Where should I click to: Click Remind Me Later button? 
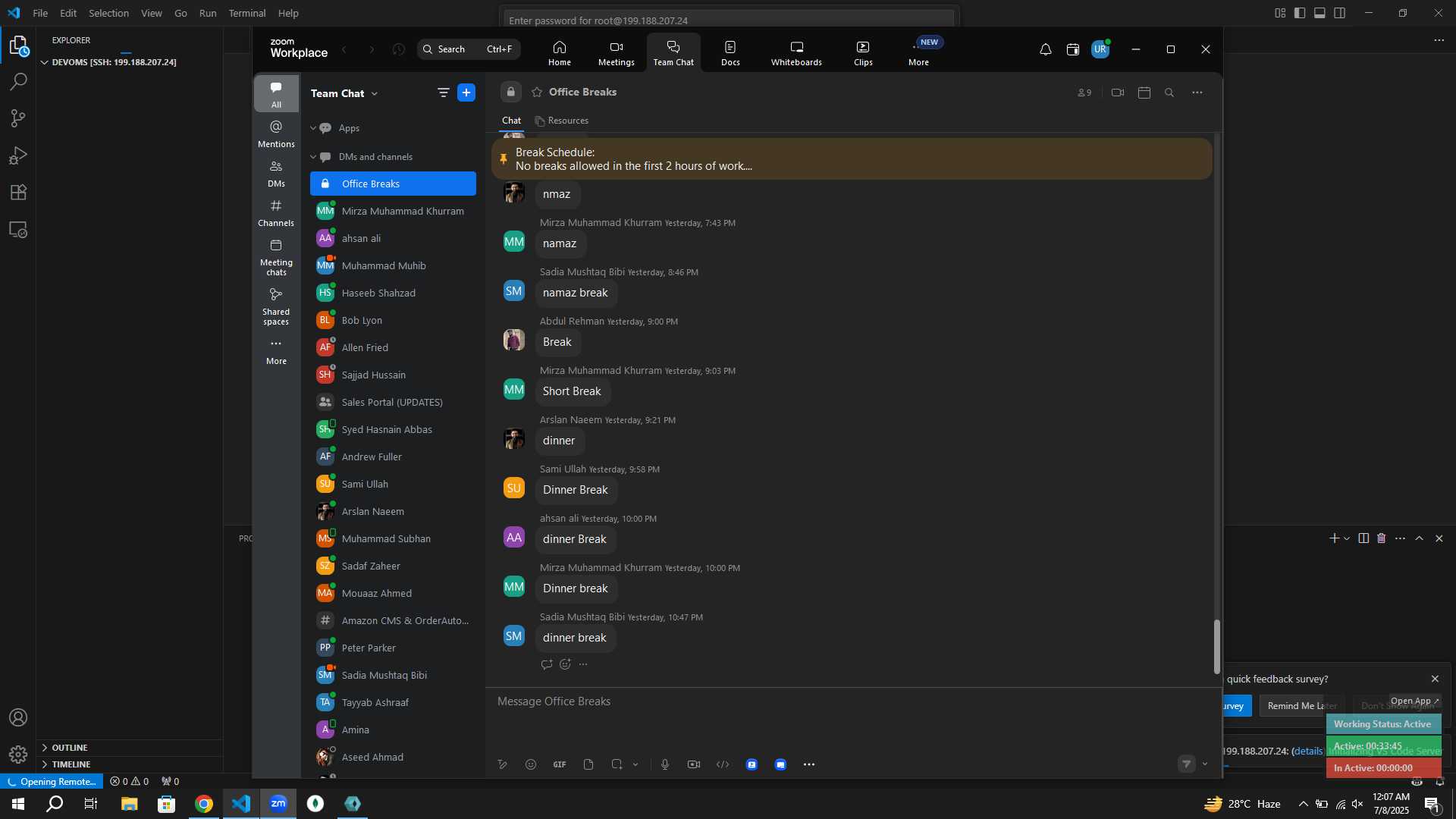1301,706
